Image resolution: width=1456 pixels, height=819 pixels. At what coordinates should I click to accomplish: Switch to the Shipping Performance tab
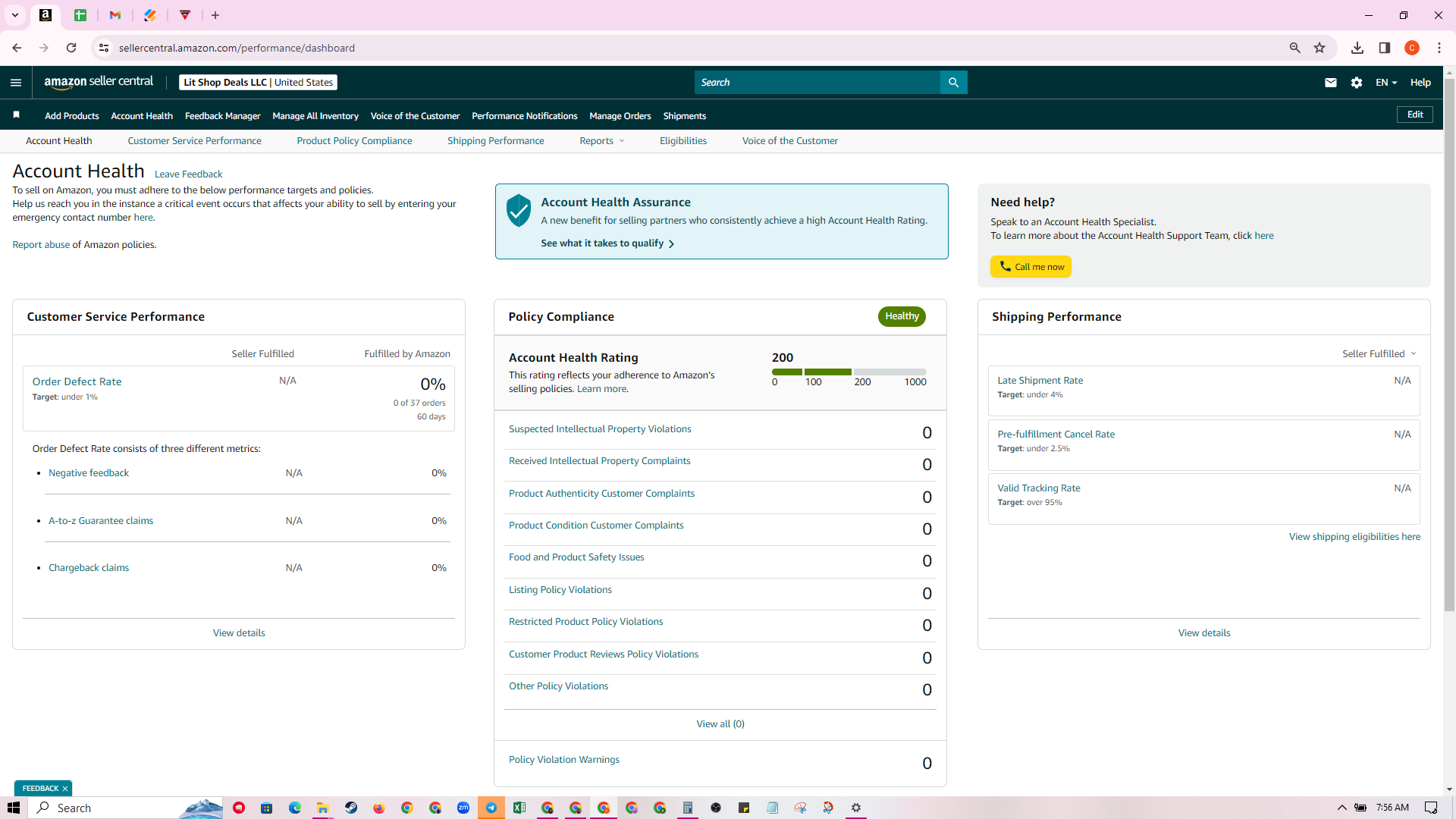point(496,141)
